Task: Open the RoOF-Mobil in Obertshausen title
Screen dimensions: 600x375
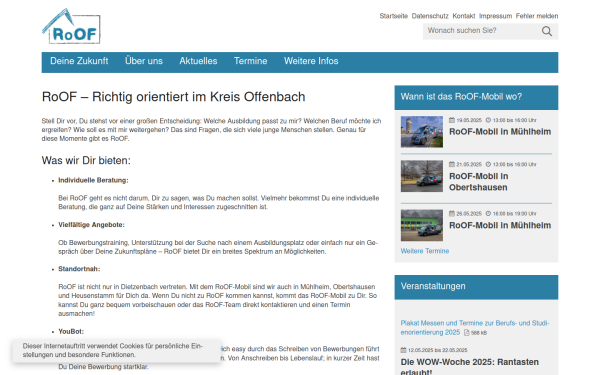Action: (x=479, y=182)
